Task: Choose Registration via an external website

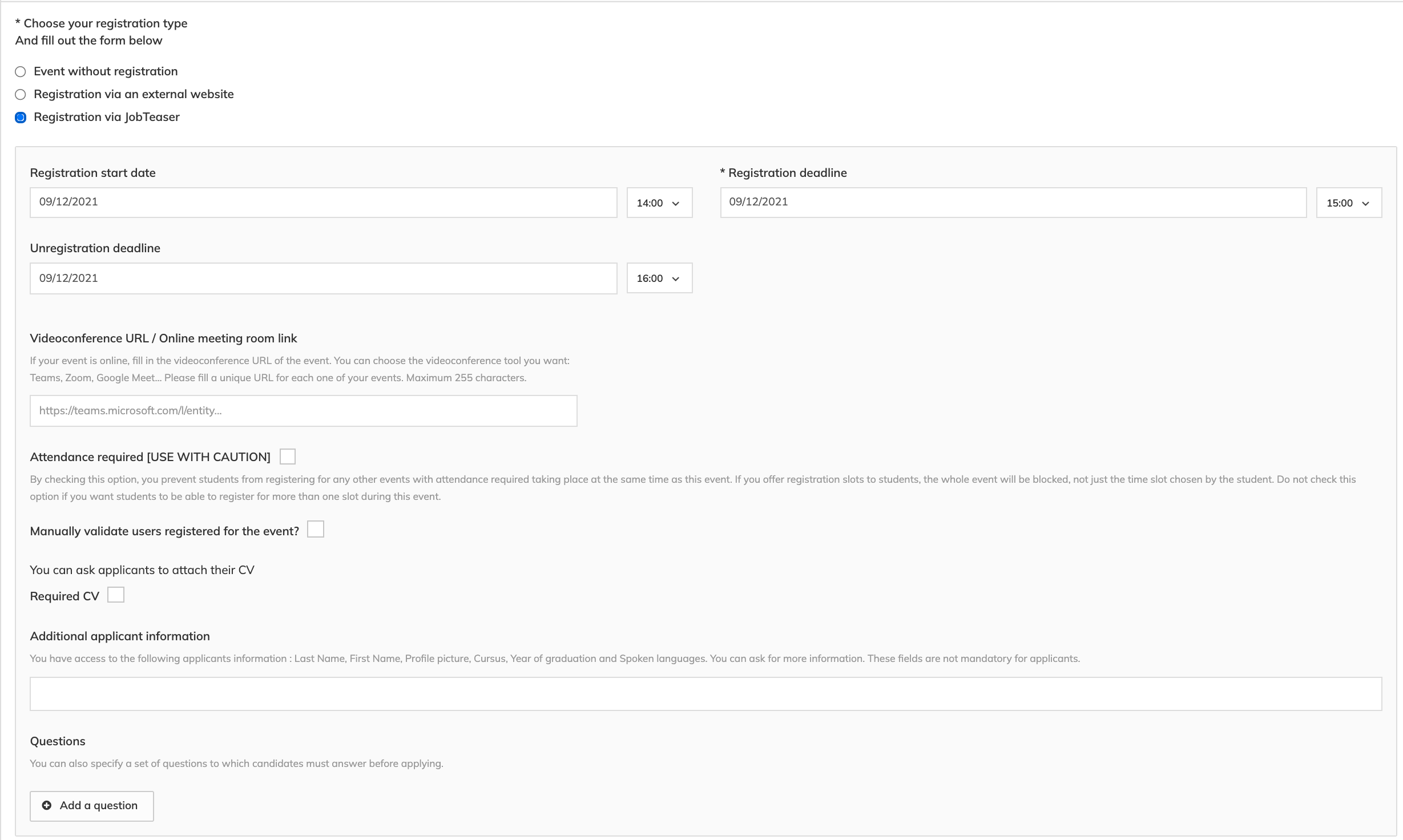Action: point(21,95)
